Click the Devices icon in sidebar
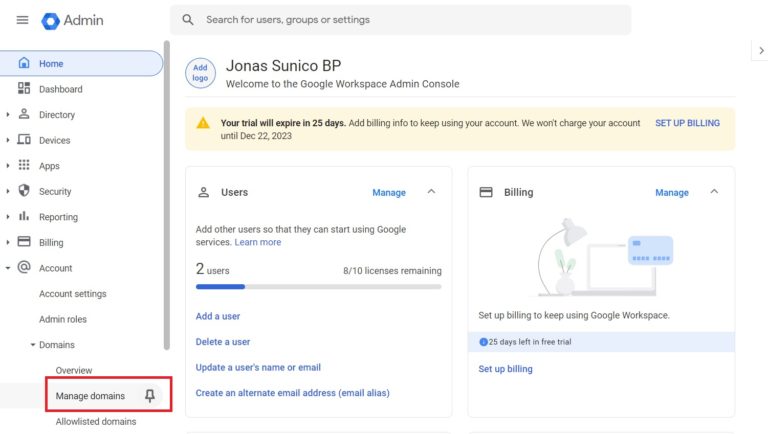The height and width of the screenshot is (434, 768). click(24, 140)
